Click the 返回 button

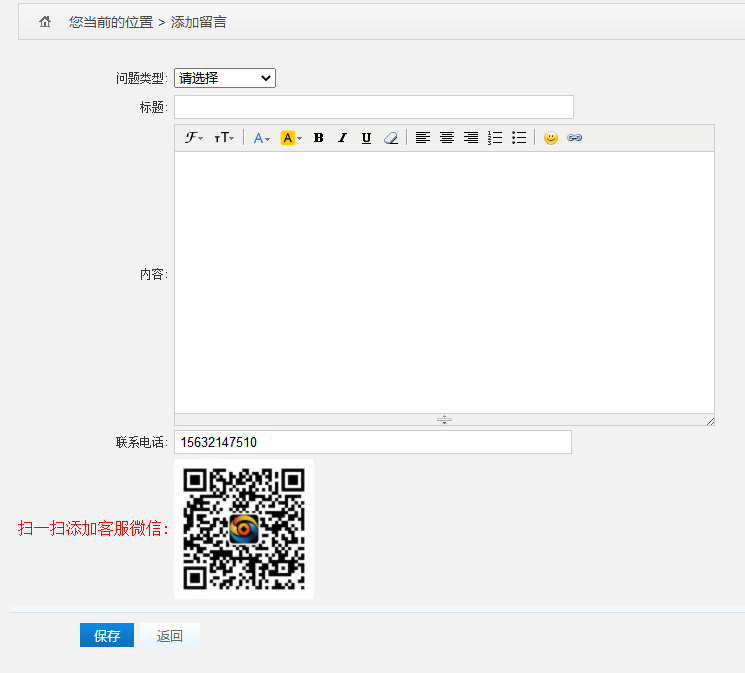coord(170,636)
